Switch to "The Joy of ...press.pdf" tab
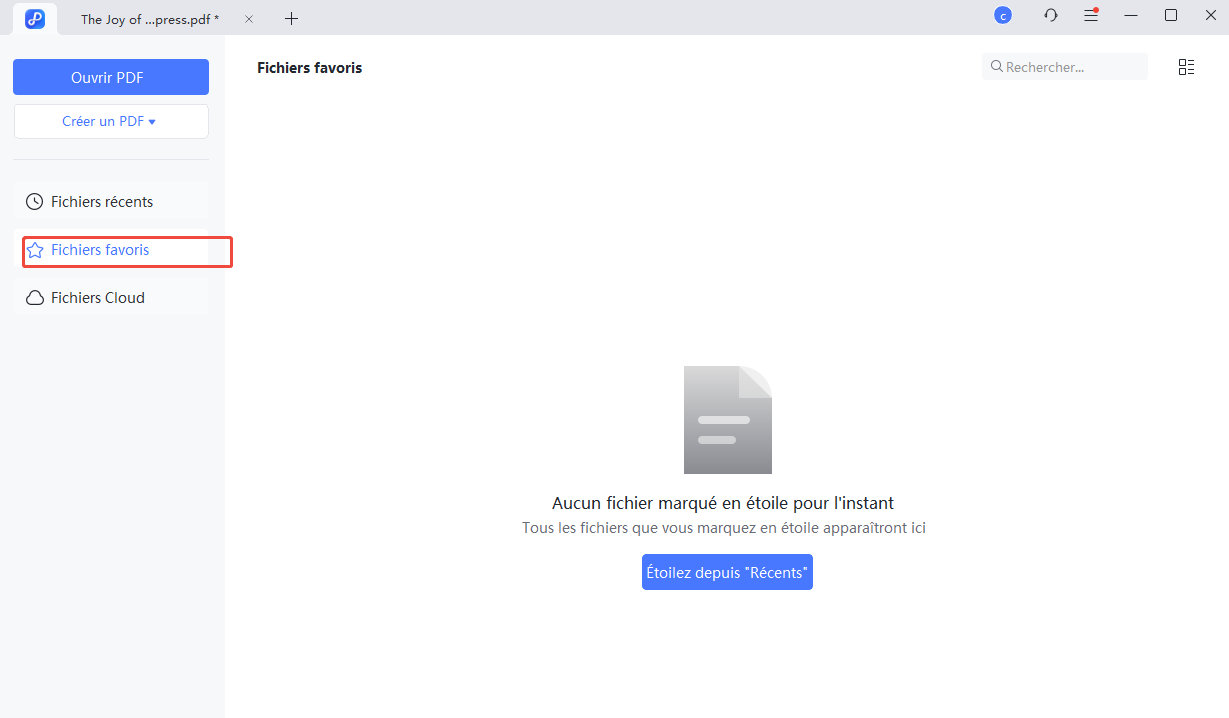The image size is (1229, 718). tap(150, 19)
